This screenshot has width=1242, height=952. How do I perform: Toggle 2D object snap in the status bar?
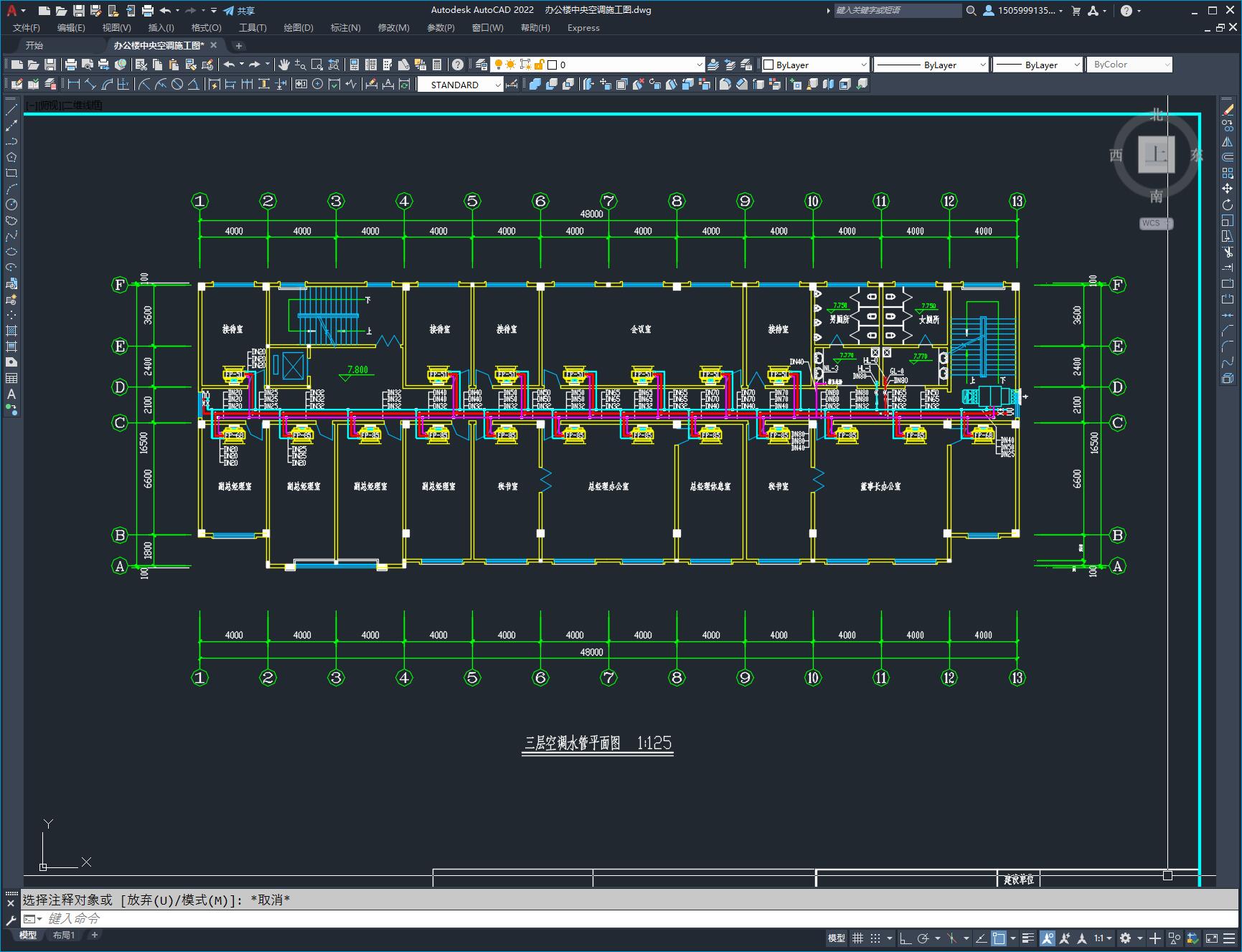click(x=998, y=938)
